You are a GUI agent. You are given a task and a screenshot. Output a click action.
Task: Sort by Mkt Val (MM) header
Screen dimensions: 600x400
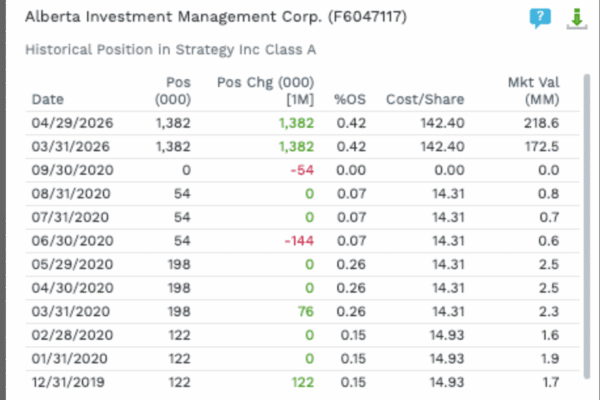[533, 91]
